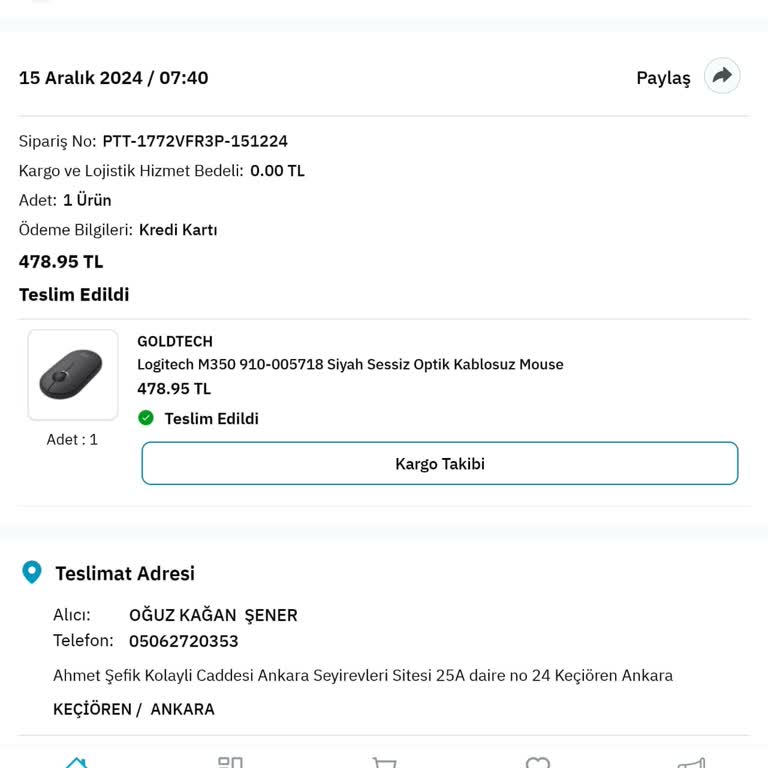Open Favorites heart in bottom navigation

(x=538, y=762)
